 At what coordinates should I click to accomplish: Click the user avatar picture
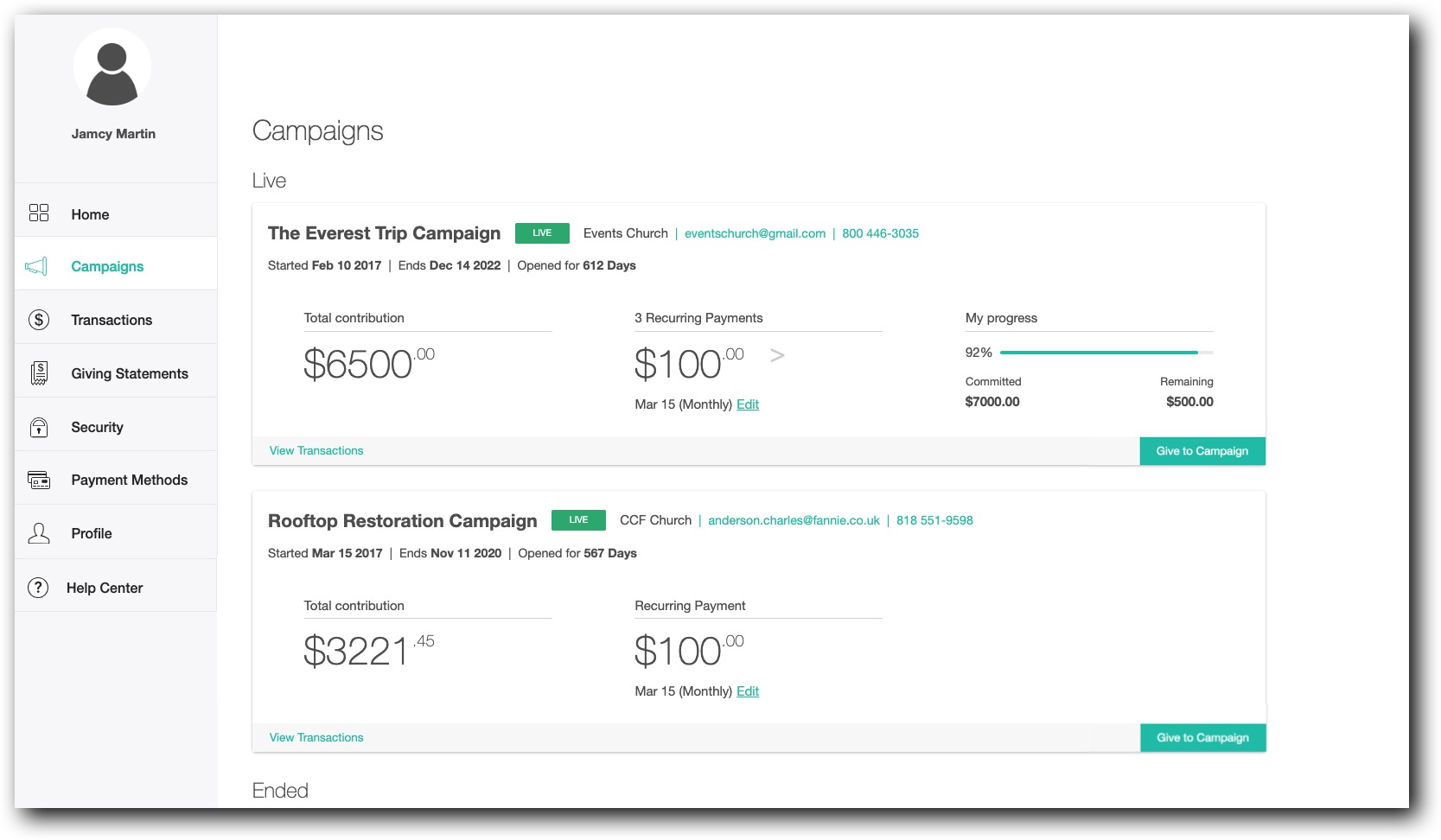[112, 67]
